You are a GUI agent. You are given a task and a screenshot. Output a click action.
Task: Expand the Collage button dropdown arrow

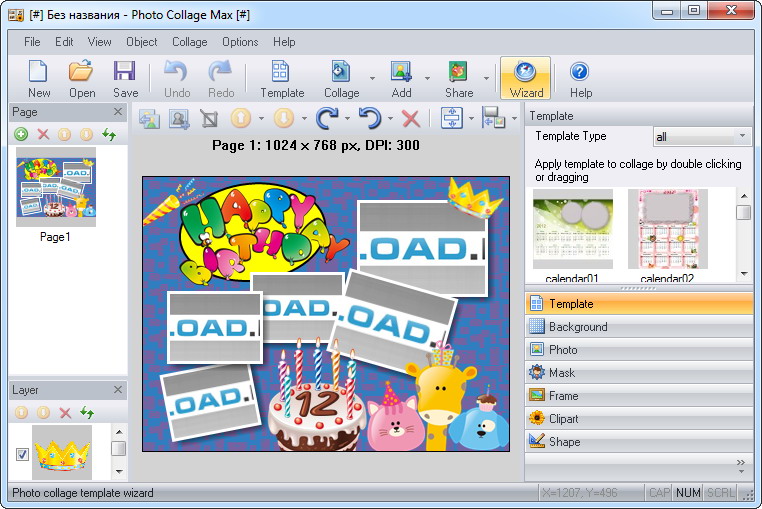[372, 78]
